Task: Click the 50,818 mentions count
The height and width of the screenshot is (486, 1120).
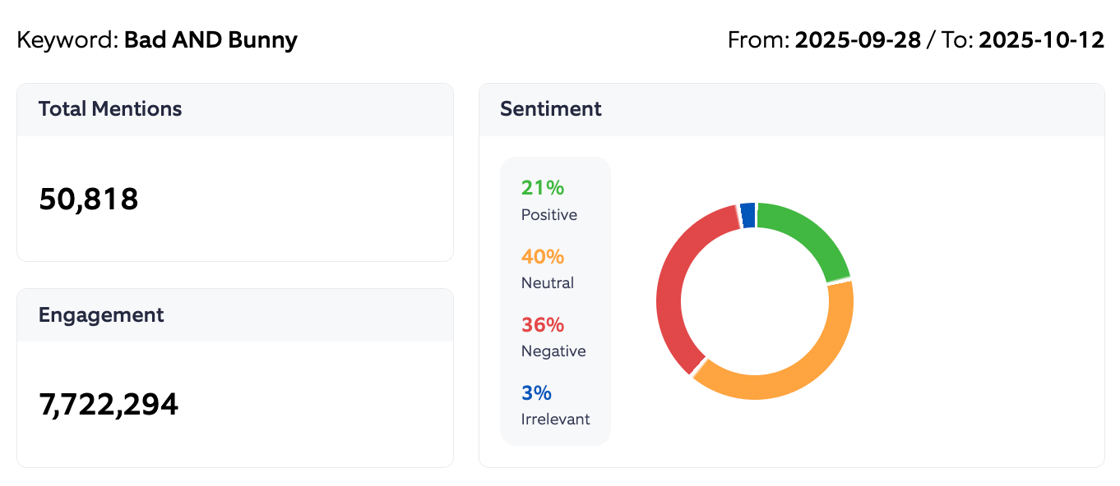Action: point(89,199)
